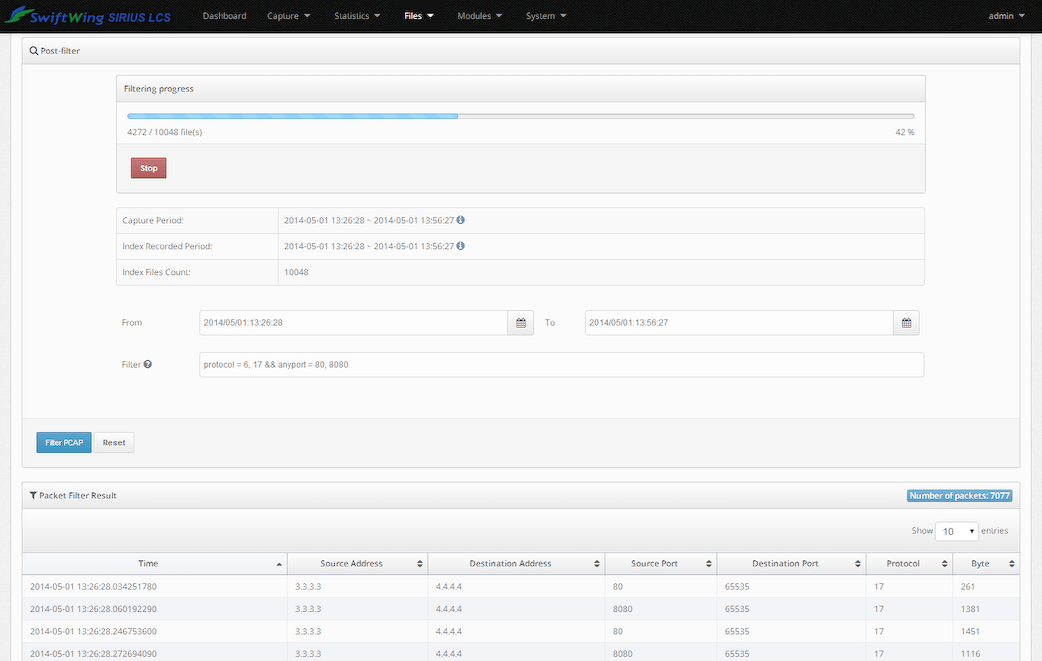This screenshot has width=1042, height=661.
Task: Open the admin user dropdown
Action: tap(1006, 16)
